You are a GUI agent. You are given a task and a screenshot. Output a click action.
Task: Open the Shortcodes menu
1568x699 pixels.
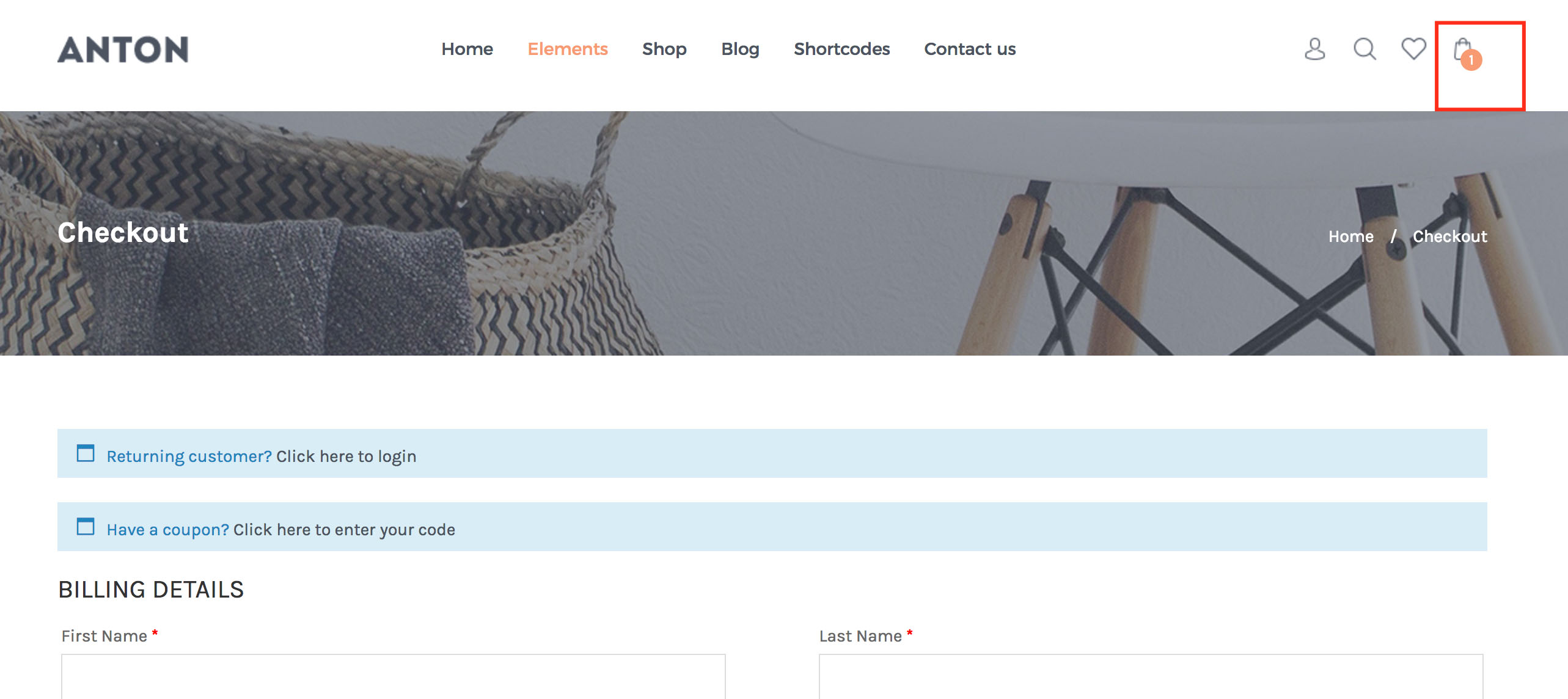click(x=841, y=49)
